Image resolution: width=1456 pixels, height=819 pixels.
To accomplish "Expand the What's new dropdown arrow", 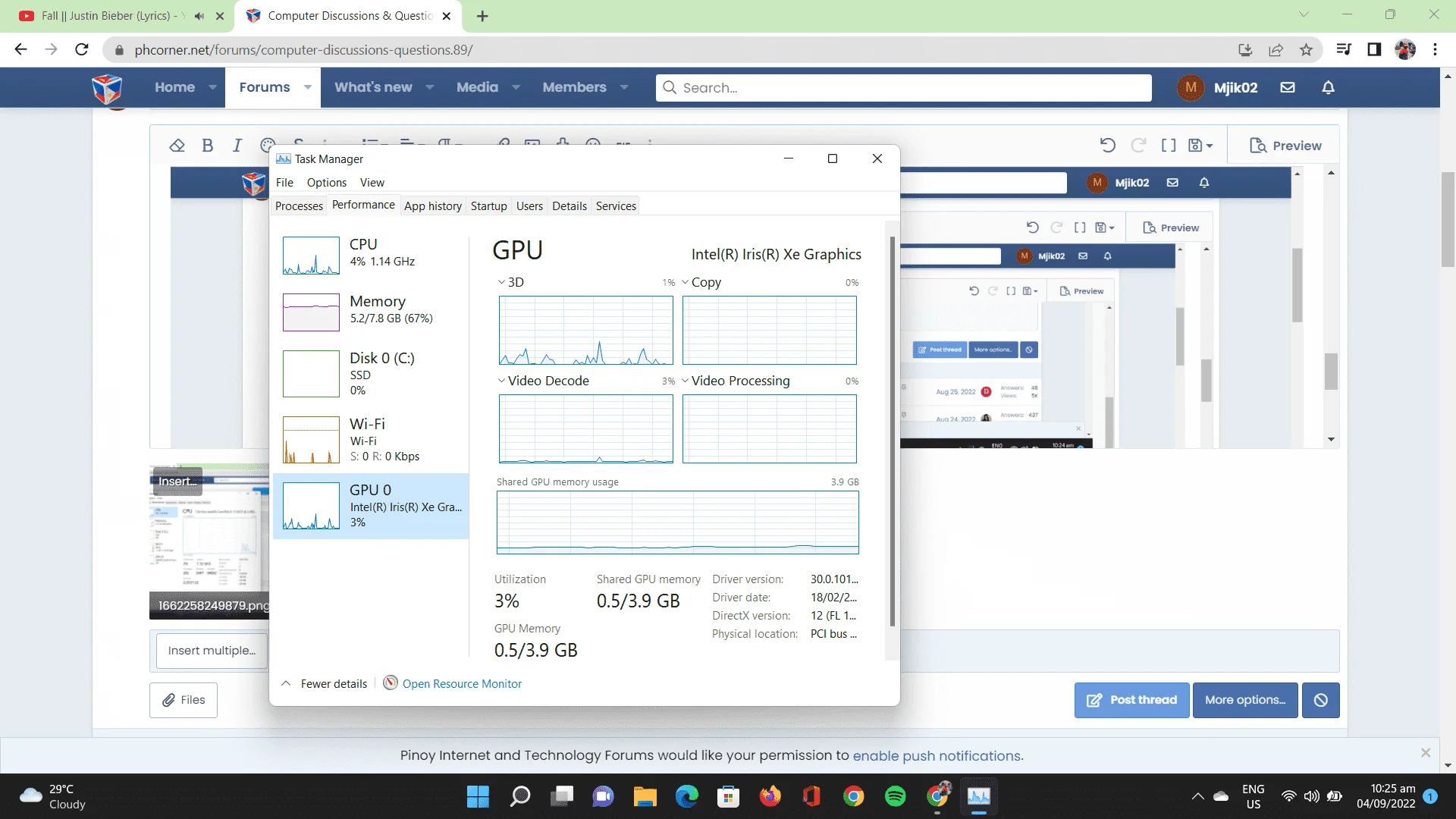I will coord(430,87).
